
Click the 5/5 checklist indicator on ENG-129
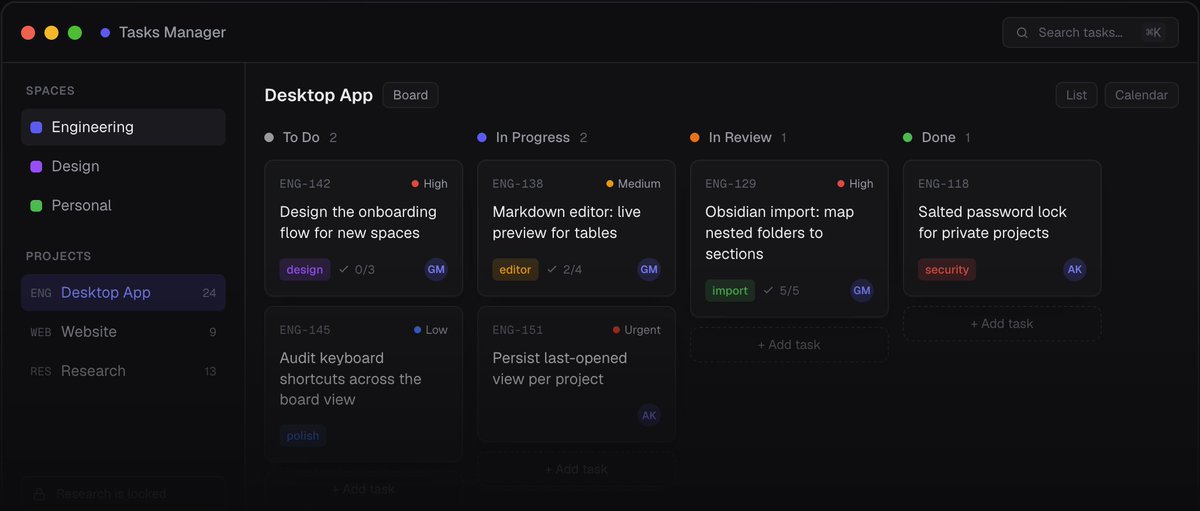click(781, 290)
